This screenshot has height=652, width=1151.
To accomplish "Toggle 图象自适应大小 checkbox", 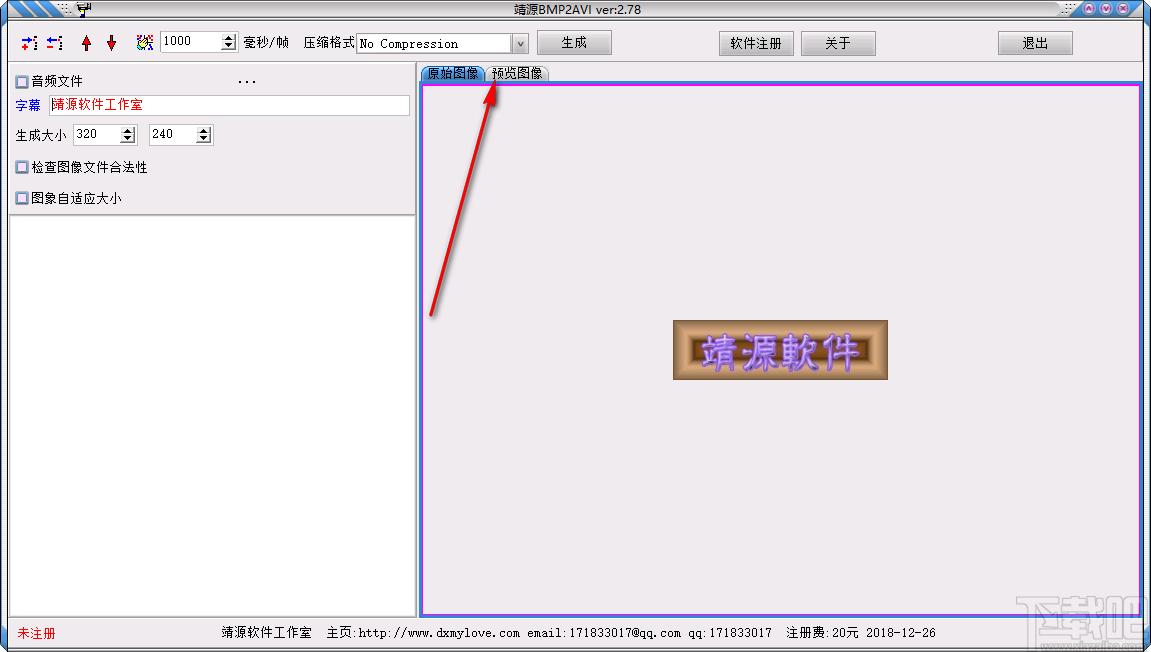I will click(22, 198).
